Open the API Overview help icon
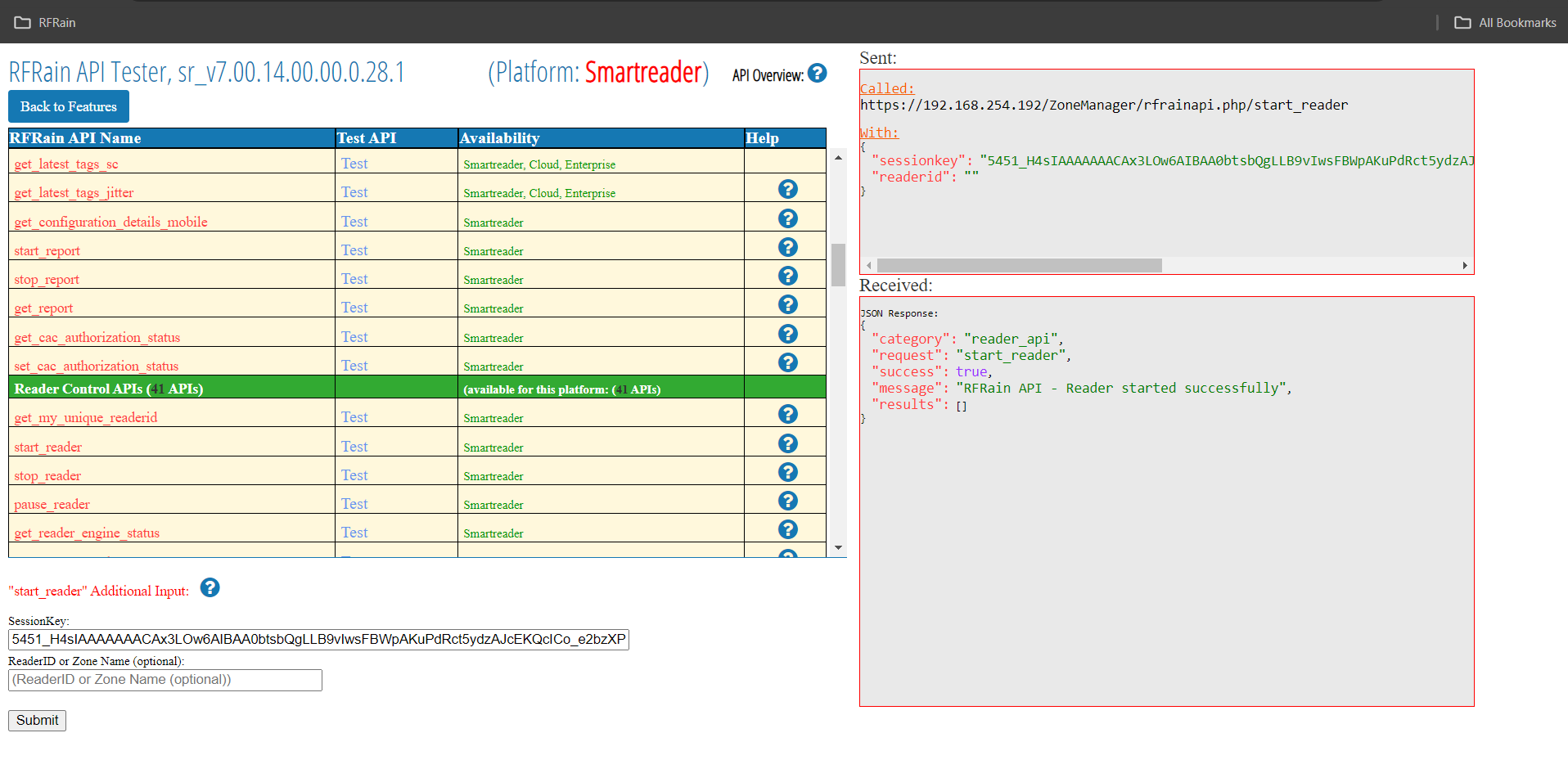This screenshot has width=1568, height=760. [x=817, y=74]
